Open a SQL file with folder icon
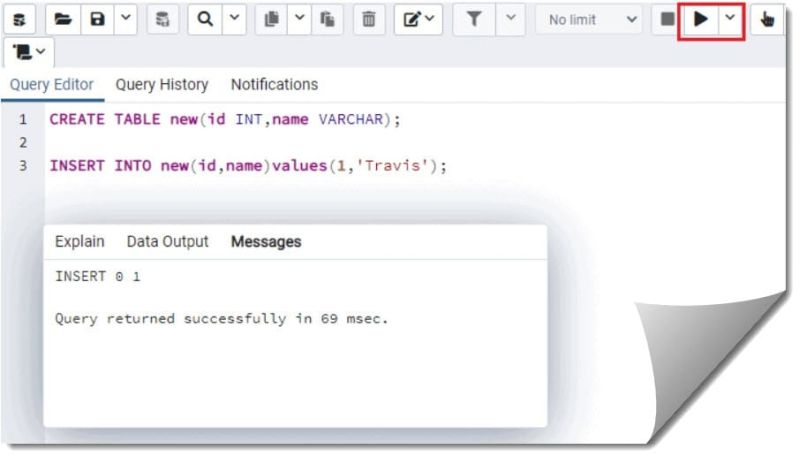Viewport: 799px width, 457px height. [63, 20]
